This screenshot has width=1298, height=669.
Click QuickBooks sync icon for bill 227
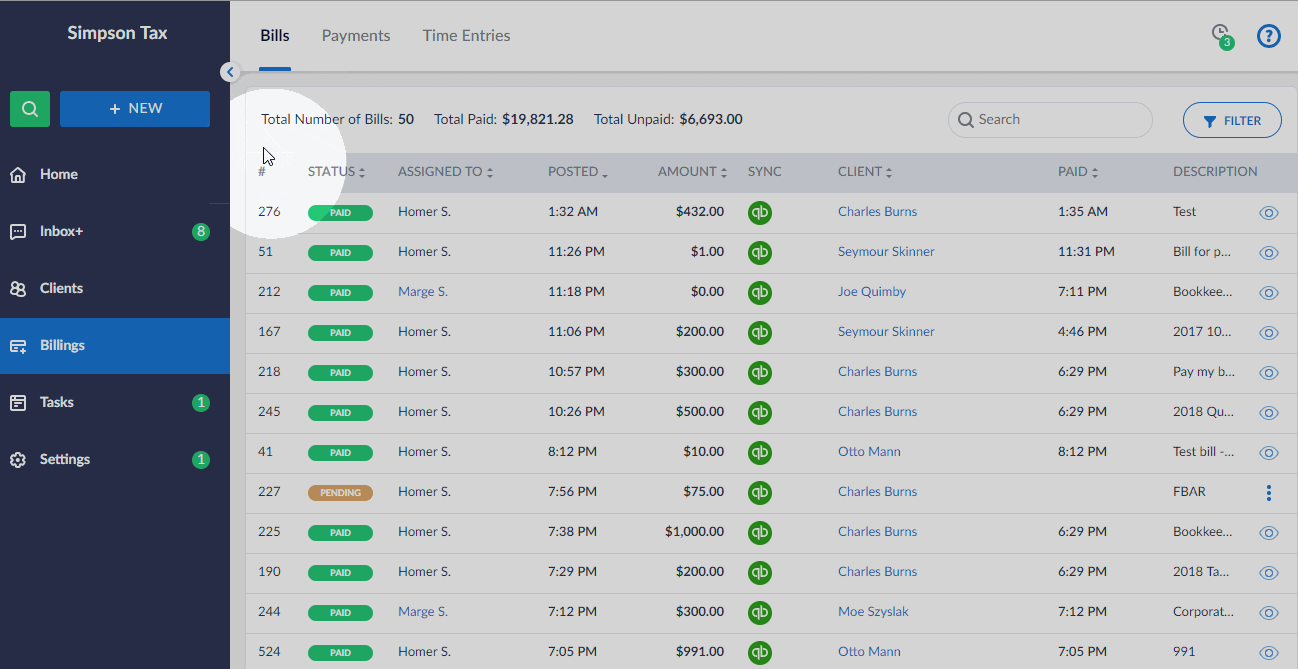tap(760, 492)
